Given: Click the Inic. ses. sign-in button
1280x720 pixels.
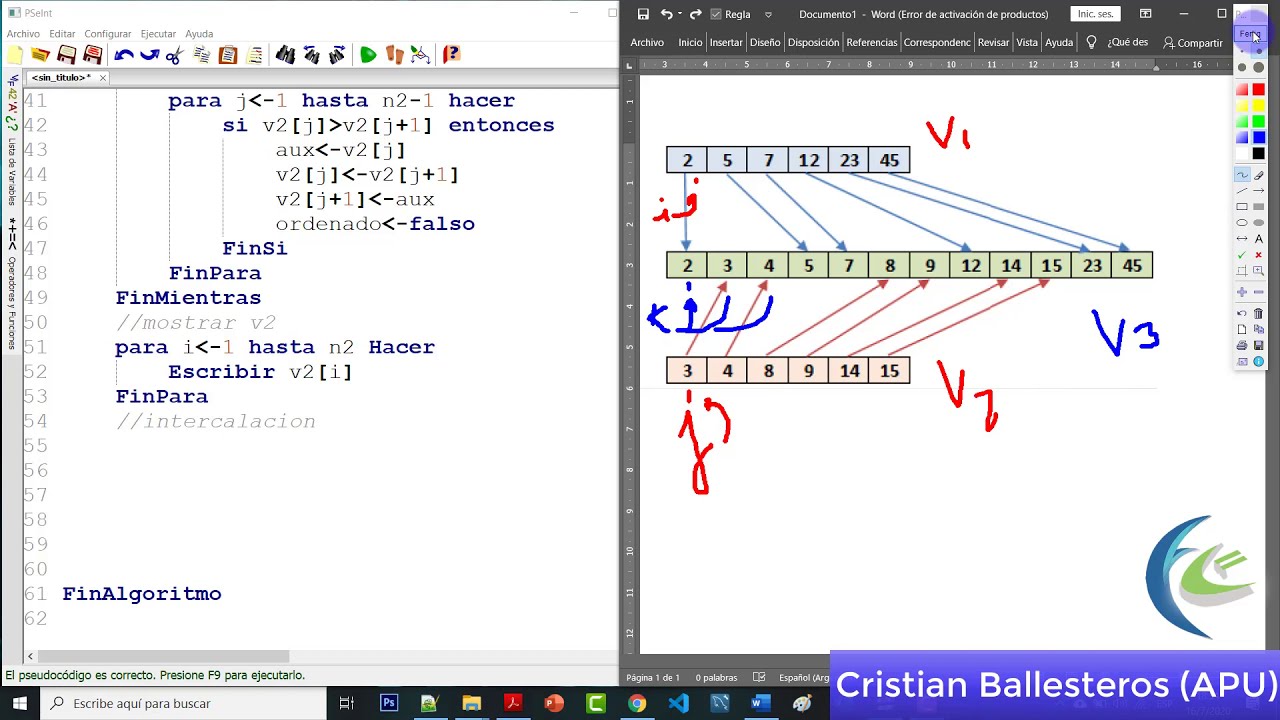Looking at the screenshot, I should click(1095, 14).
